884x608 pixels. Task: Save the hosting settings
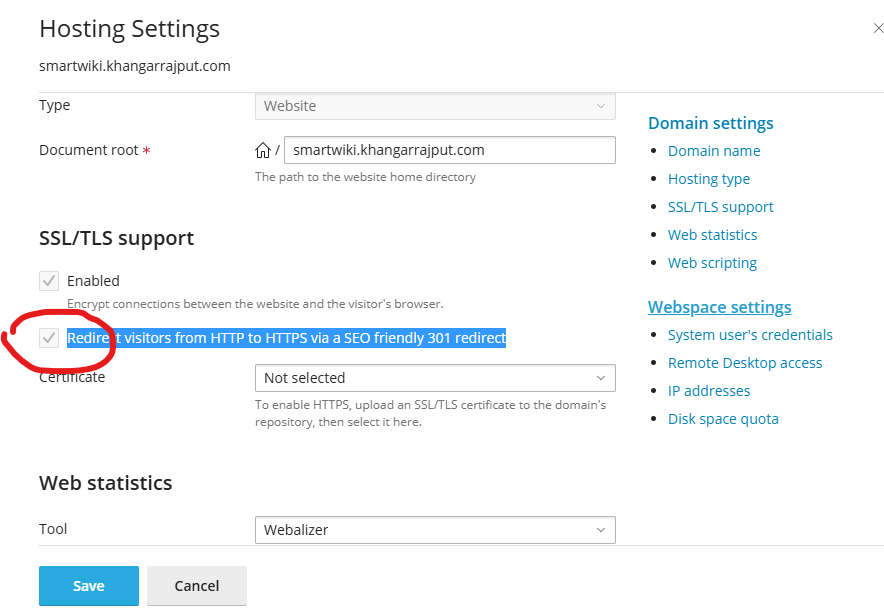click(x=89, y=586)
